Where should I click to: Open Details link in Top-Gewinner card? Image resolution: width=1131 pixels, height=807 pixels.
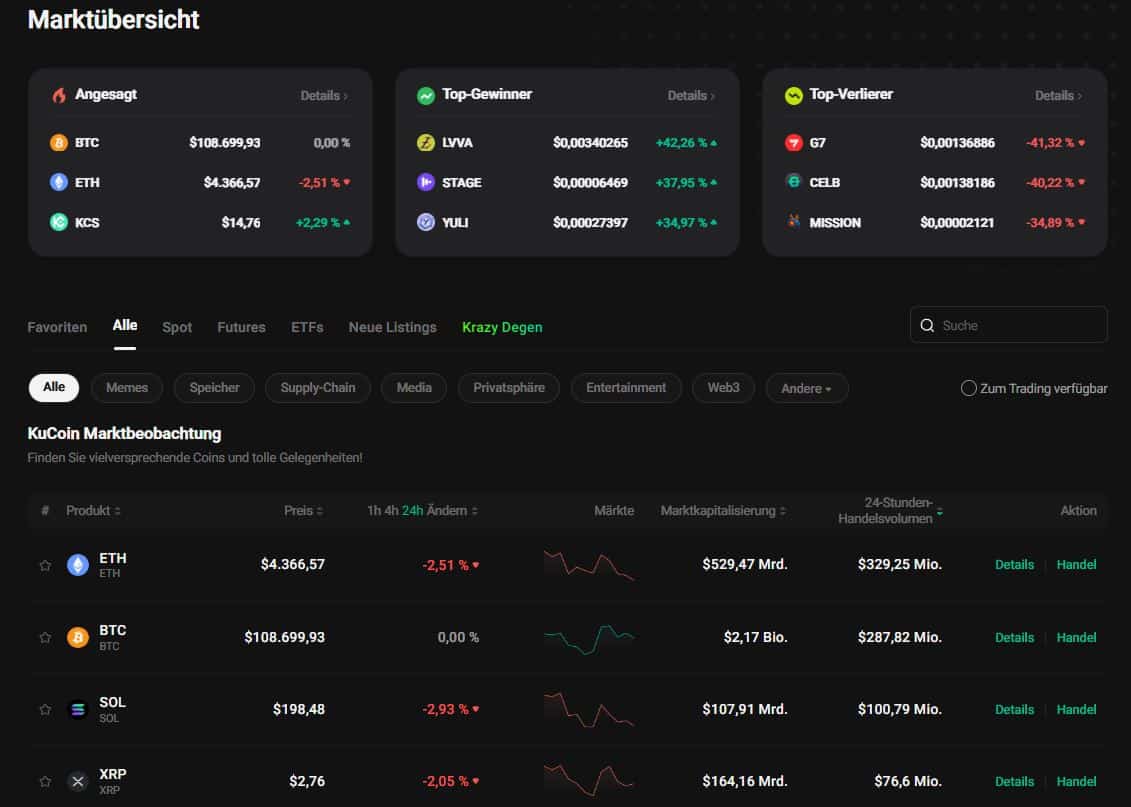click(691, 96)
